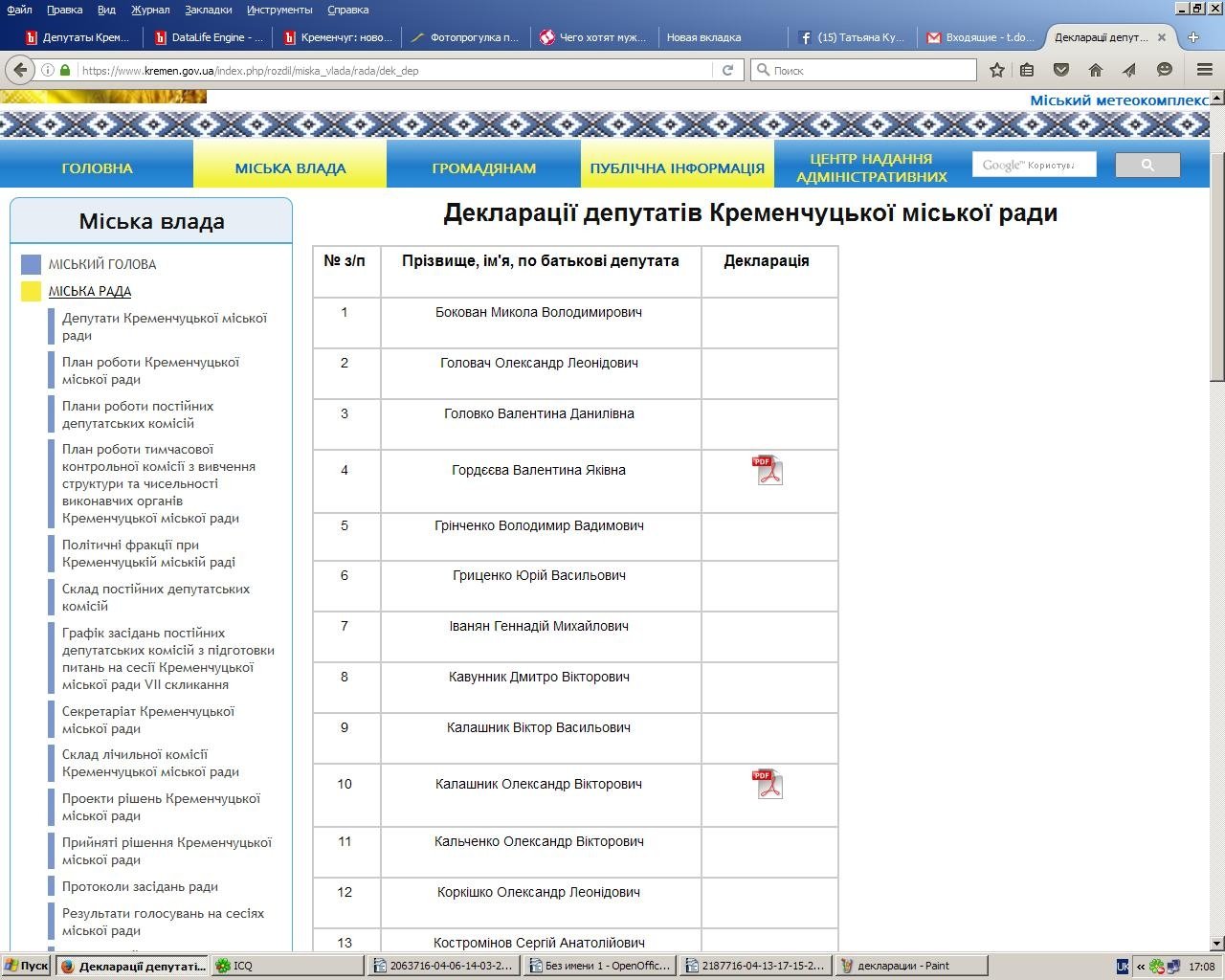Open PDF declaration for Гордєєва Валентина Яківна
Viewport: 1225px width, 980px height.
coord(768,470)
